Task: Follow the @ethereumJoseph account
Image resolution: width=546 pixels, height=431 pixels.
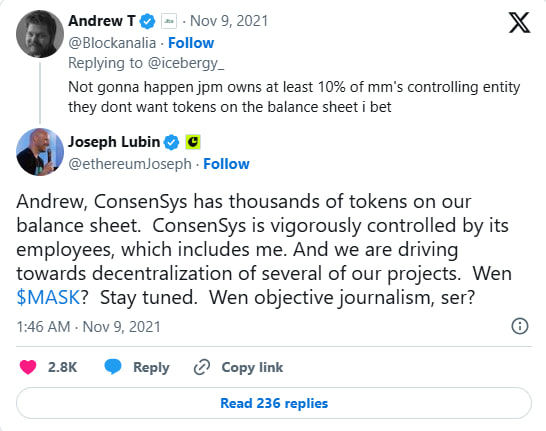Action: coord(226,164)
